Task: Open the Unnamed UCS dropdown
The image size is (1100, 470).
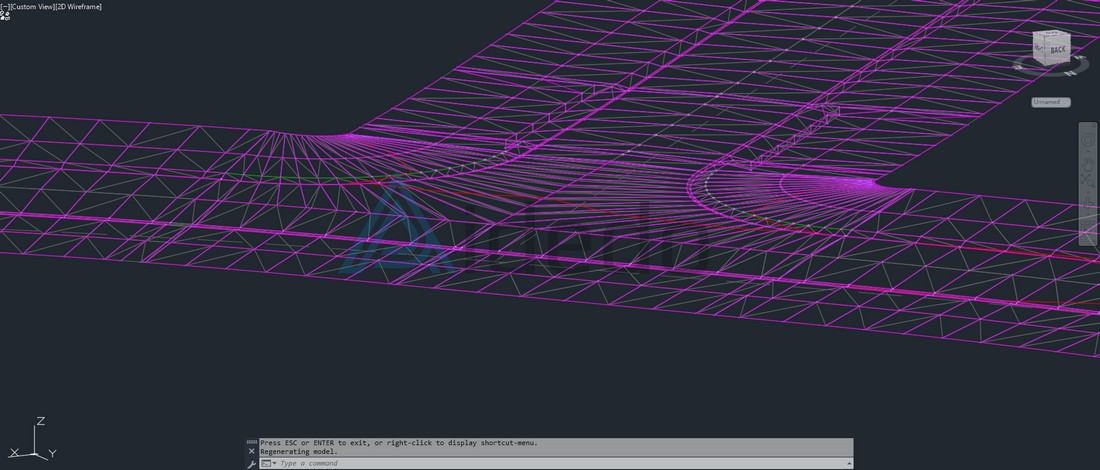Action: tap(1050, 102)
